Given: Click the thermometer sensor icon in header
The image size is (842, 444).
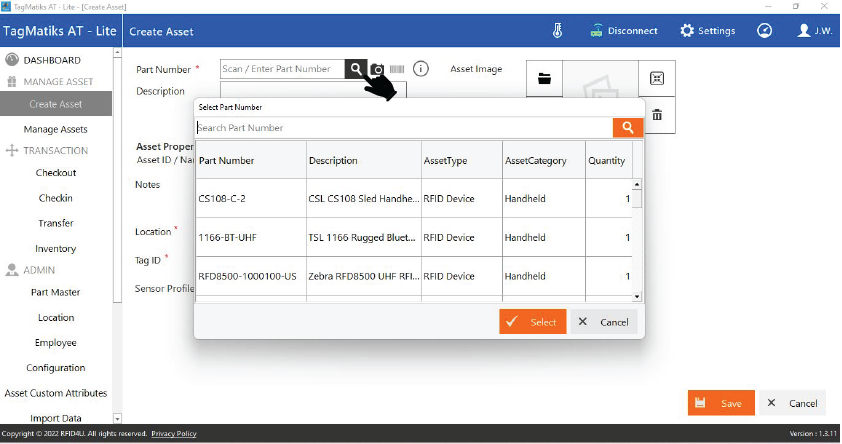Looking at the screenshot, I should 558,30.
